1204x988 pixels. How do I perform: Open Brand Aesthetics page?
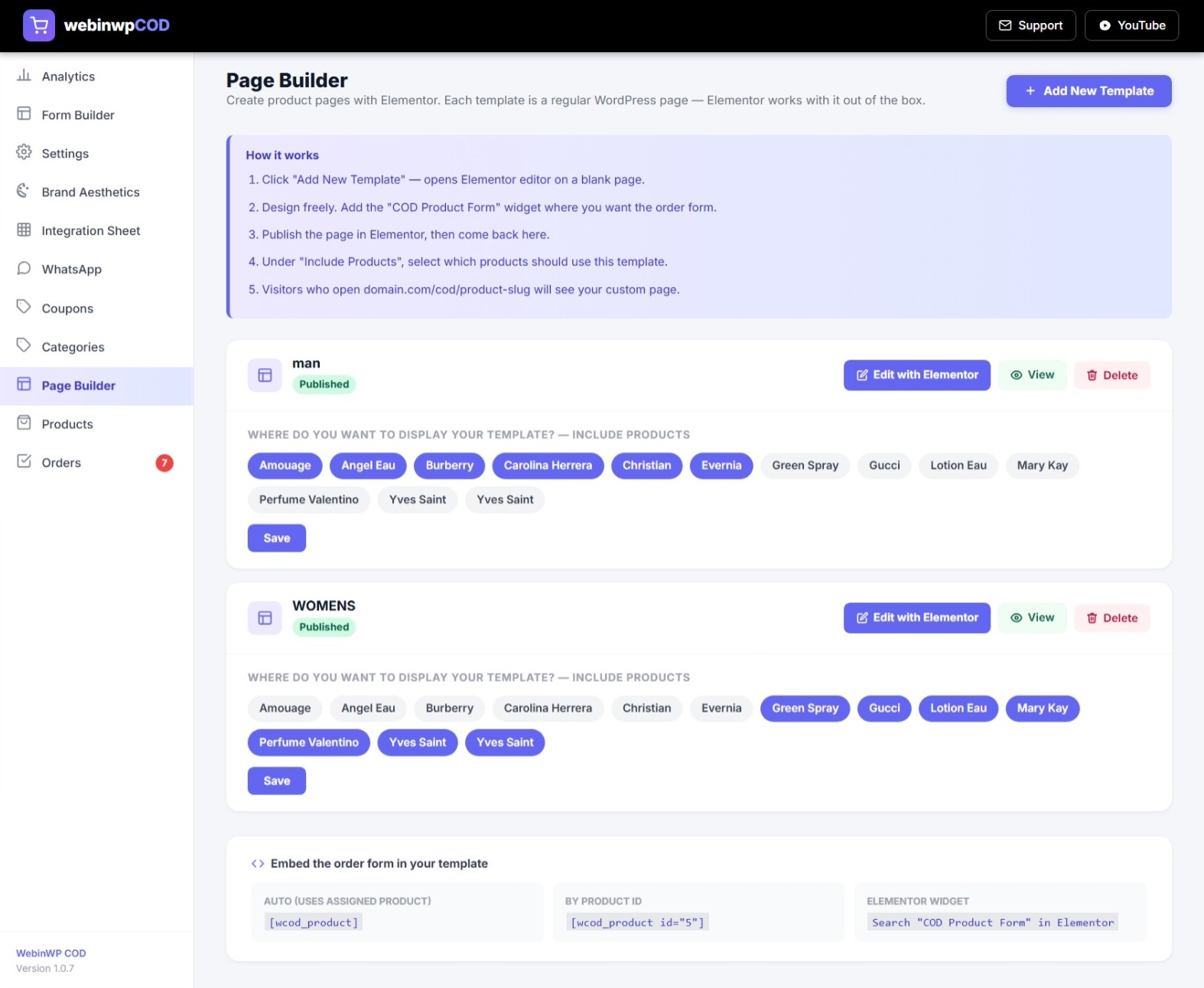coord(96,192)
